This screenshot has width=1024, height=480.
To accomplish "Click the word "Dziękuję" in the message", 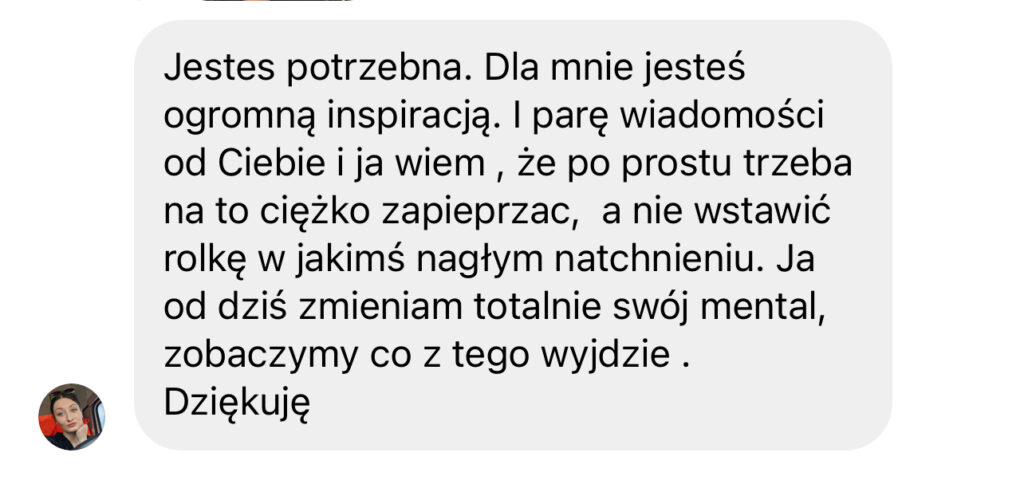I will click(236, 404).
